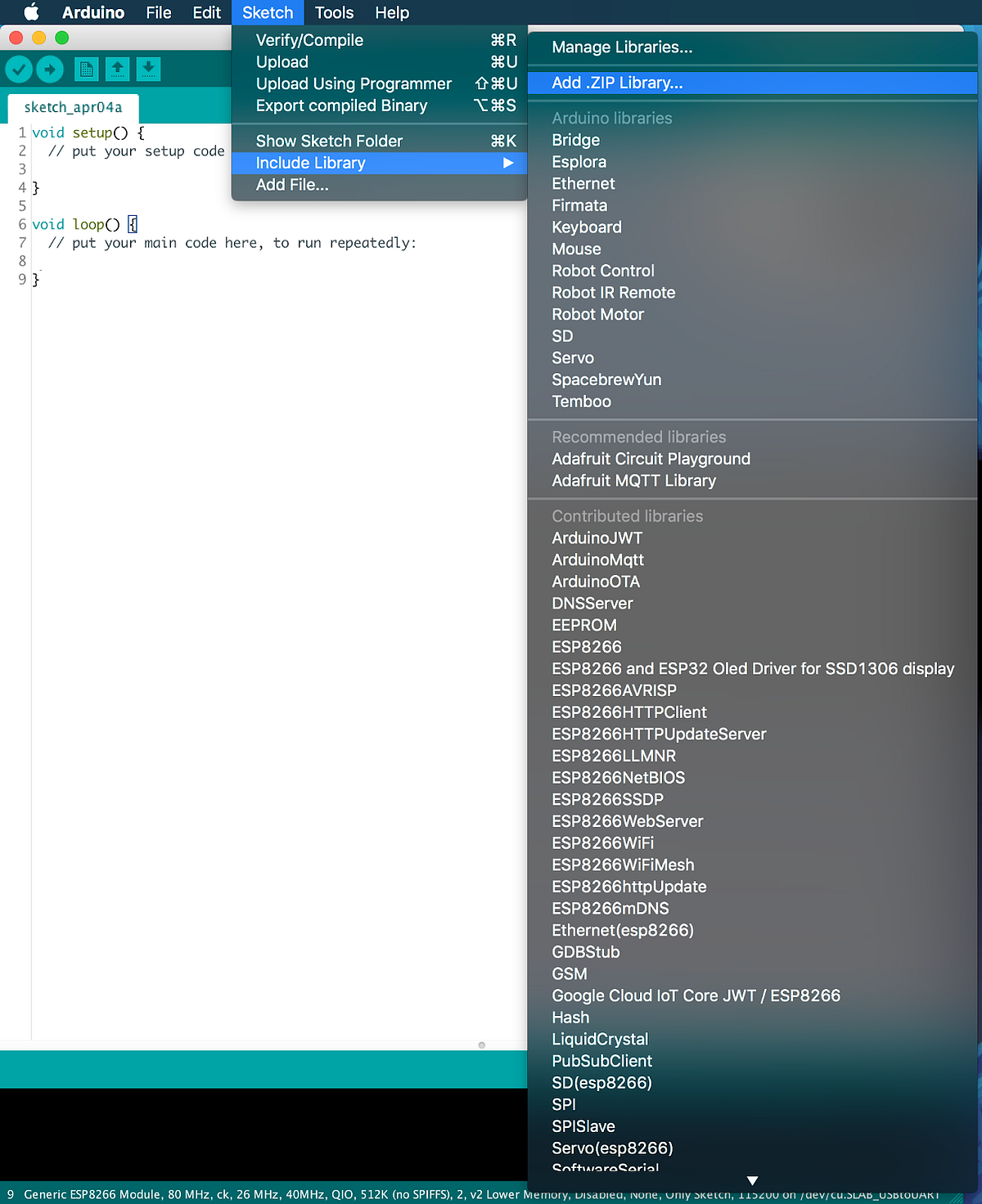
Task: Include Adafruit MQTT Library
Action: (753, 481)
